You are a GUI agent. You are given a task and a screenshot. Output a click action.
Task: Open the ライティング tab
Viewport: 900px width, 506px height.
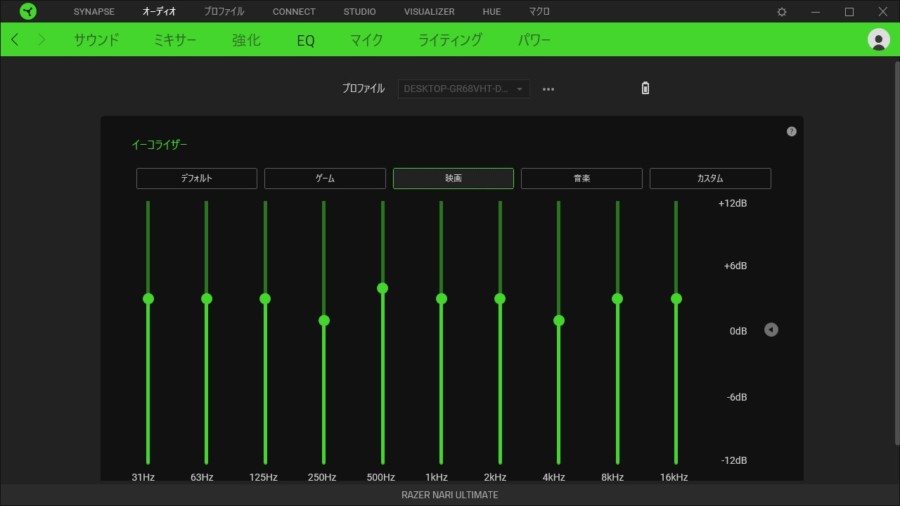click(x=450, y=40)
